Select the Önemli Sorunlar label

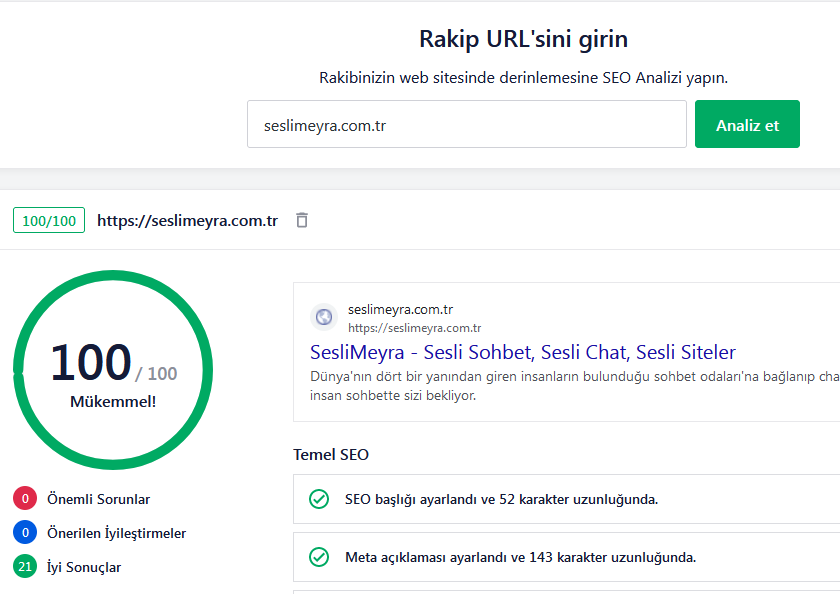pyautogui.click(x=99, y=499)
